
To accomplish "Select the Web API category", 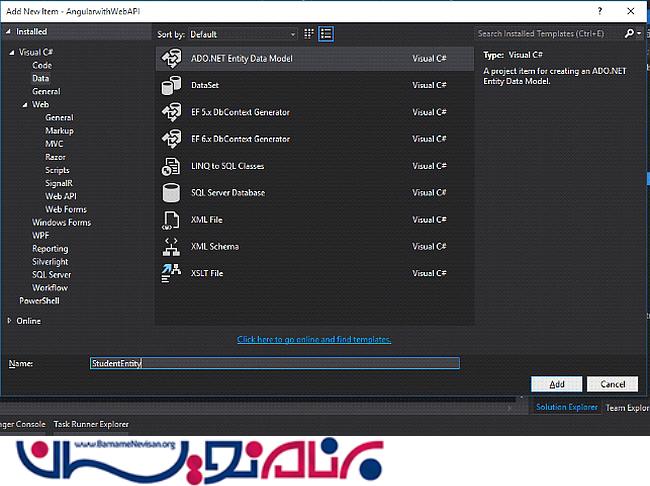I will coord(61,197).
